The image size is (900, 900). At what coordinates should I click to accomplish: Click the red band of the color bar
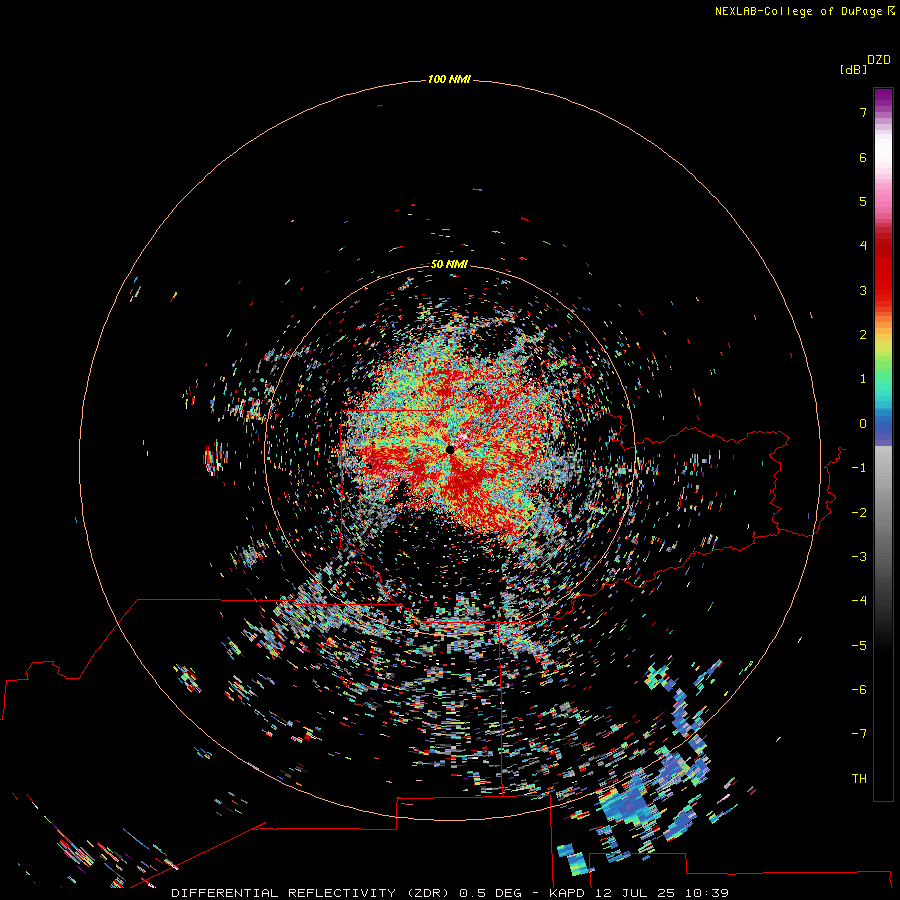883,270
